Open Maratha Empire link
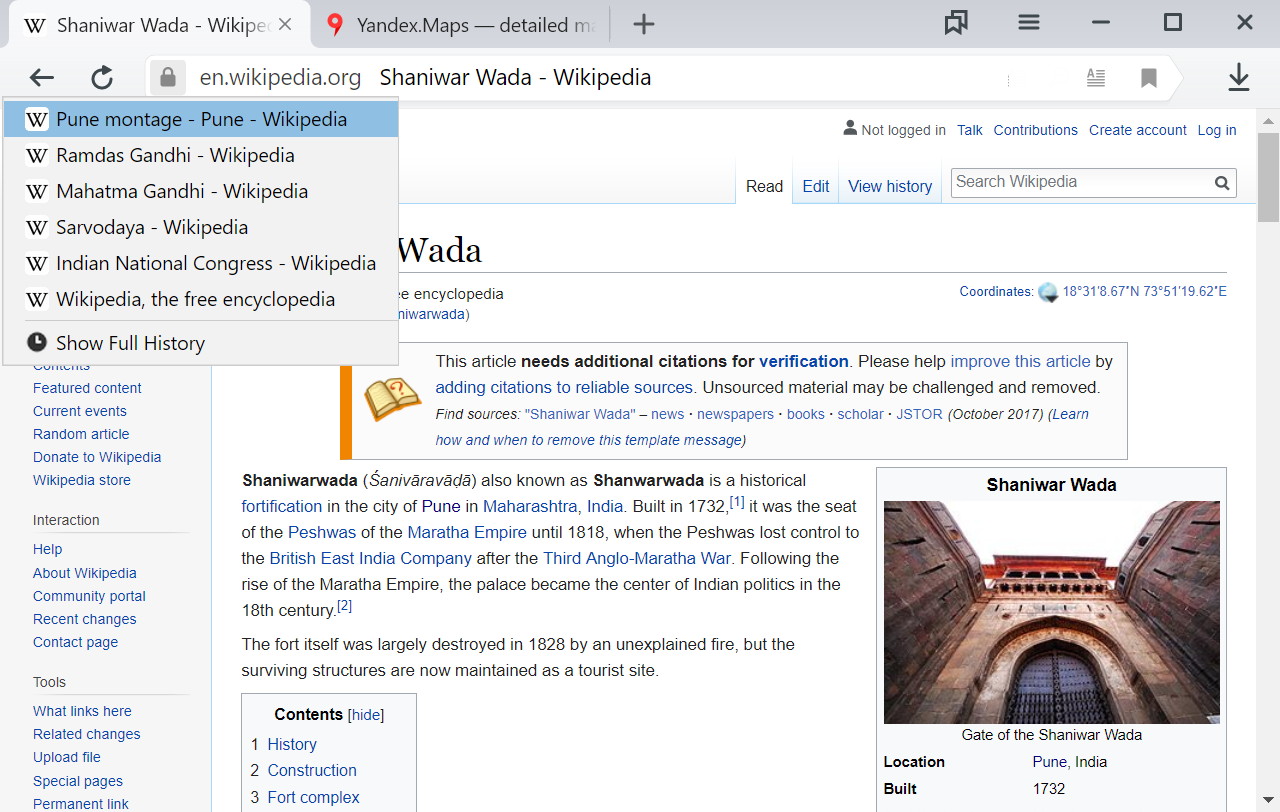Viewport: 1280px width, 812px height. (x=467, y=532)
